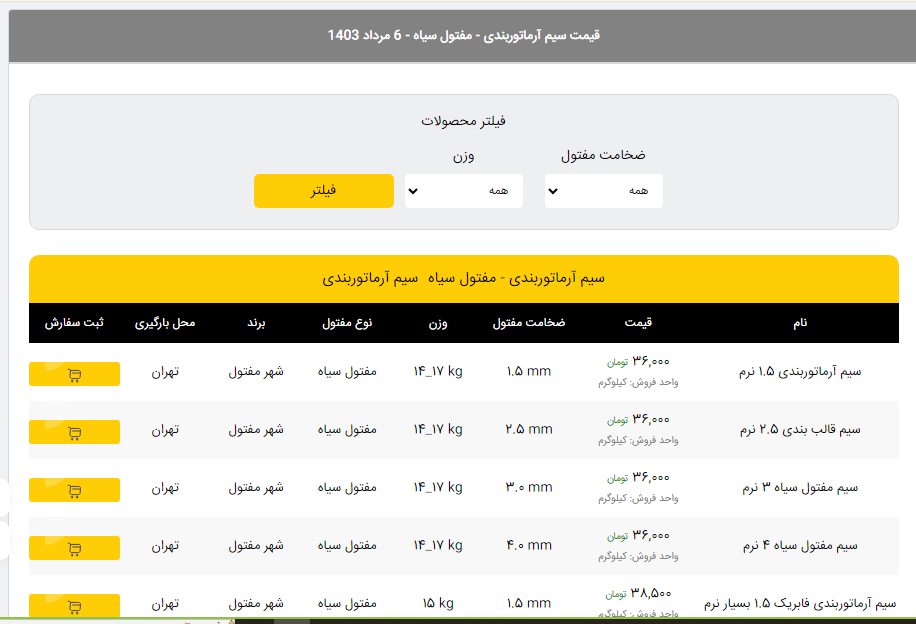Expand the وزن filter dropdown

point(463,190)
